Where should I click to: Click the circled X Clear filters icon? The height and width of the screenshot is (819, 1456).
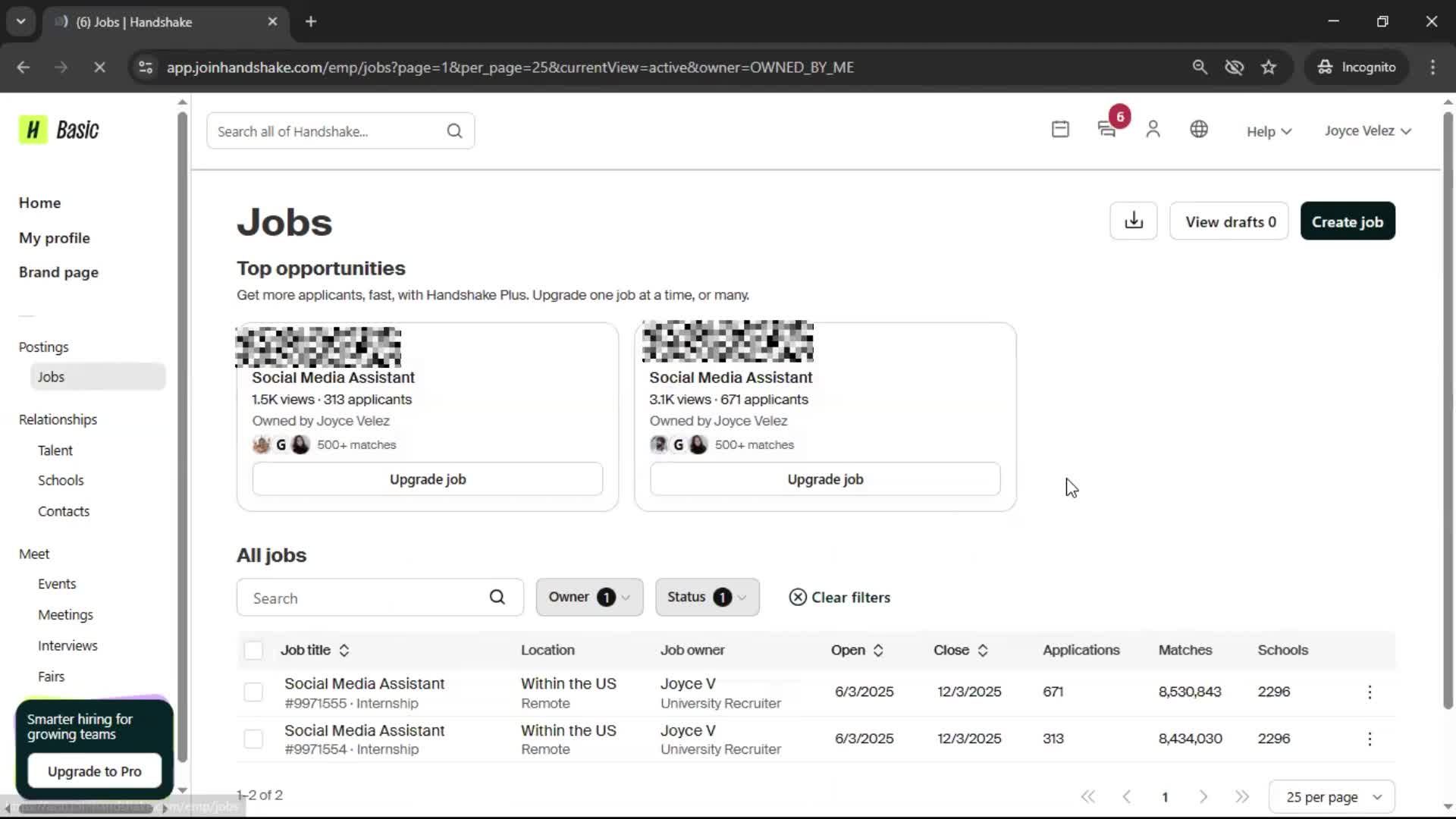click(x=798, y=598)
